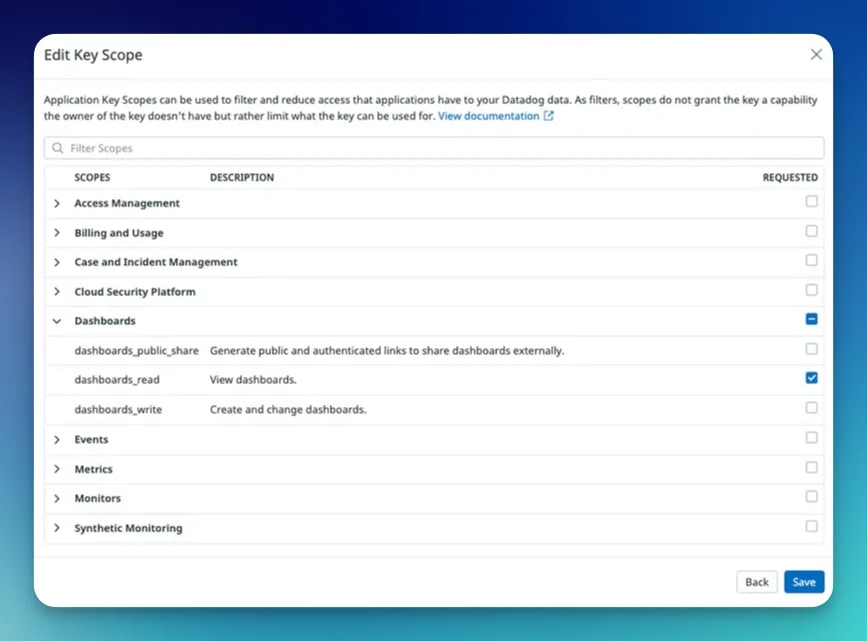Collapse the Dashboards group chevron
867x641 pixels.
(57, 321)
